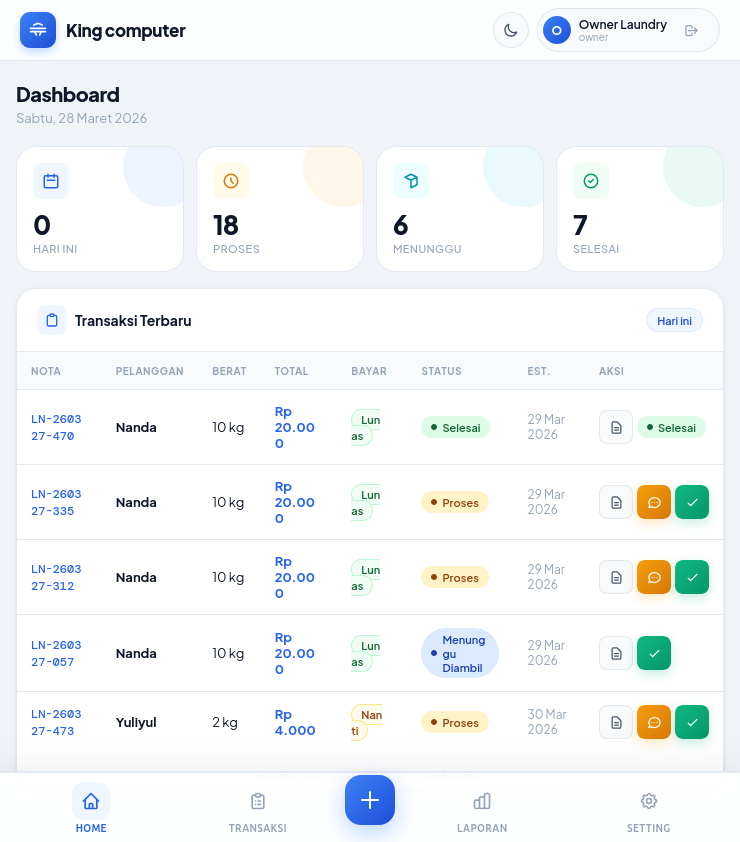This screenshot has height=842, width=740.
Task: Mark nota LN-260327-335 as done
Action: click(692, 502)
